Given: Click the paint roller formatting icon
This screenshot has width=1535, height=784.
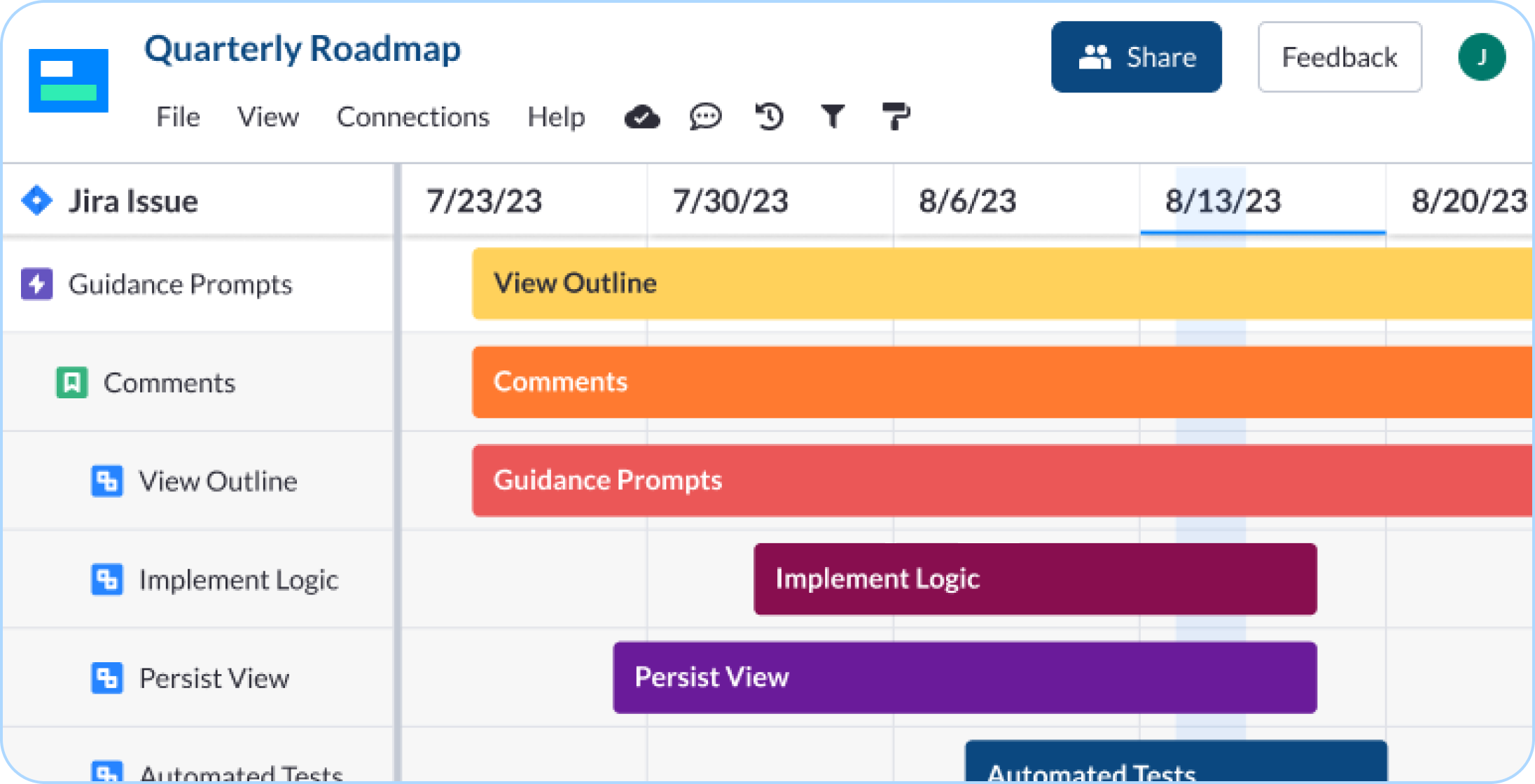Looking at the screenshot, I should [896, 116].
